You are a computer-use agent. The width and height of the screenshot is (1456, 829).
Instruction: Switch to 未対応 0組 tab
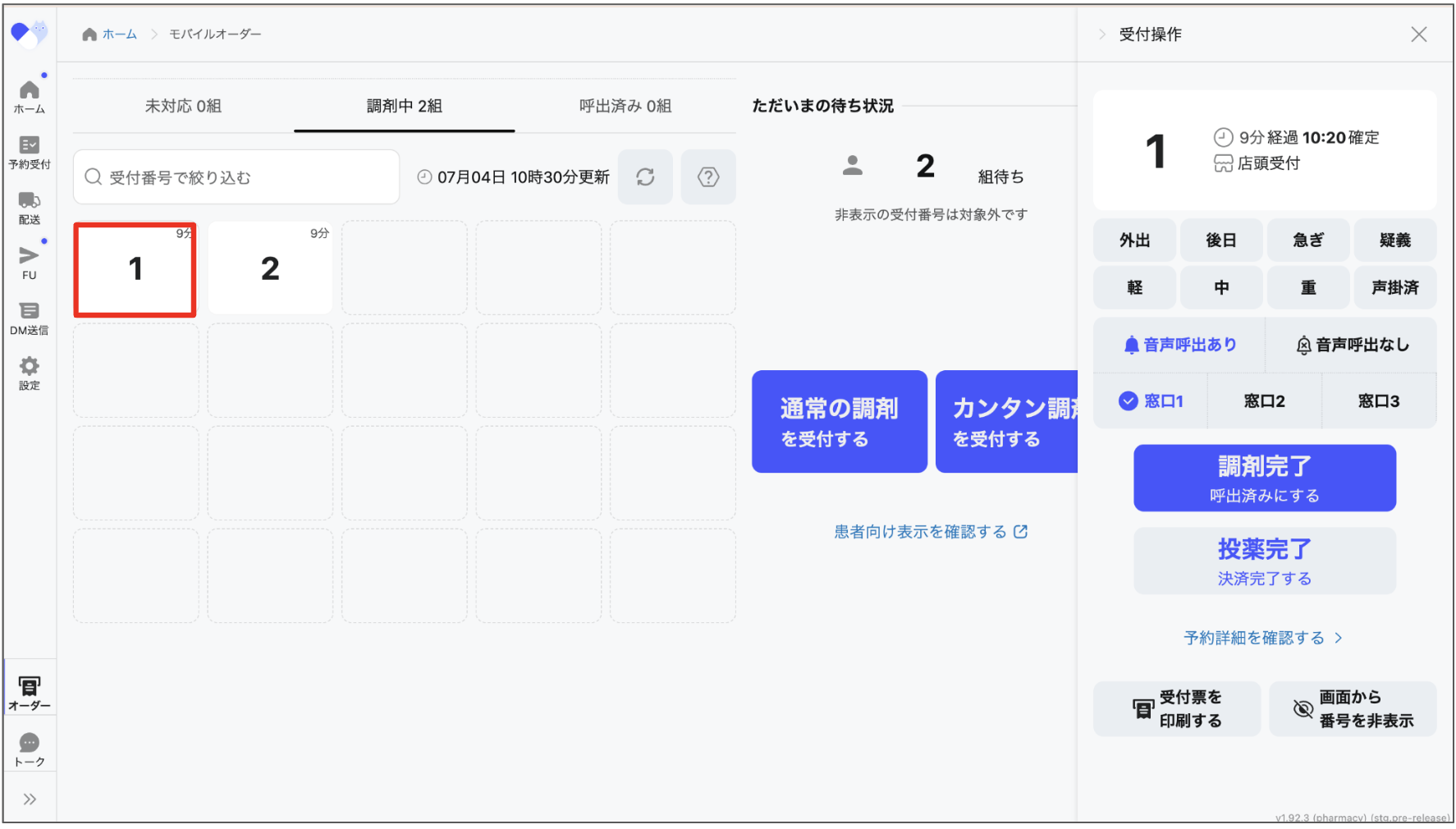pos(183,106)
